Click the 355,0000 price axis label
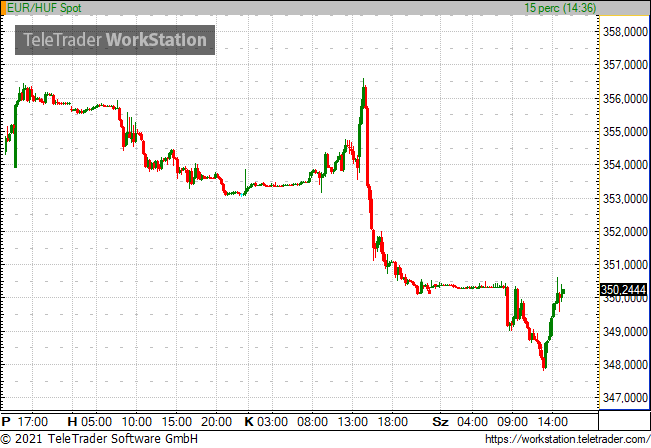651x448 pixels. click(x=625, y=132)
